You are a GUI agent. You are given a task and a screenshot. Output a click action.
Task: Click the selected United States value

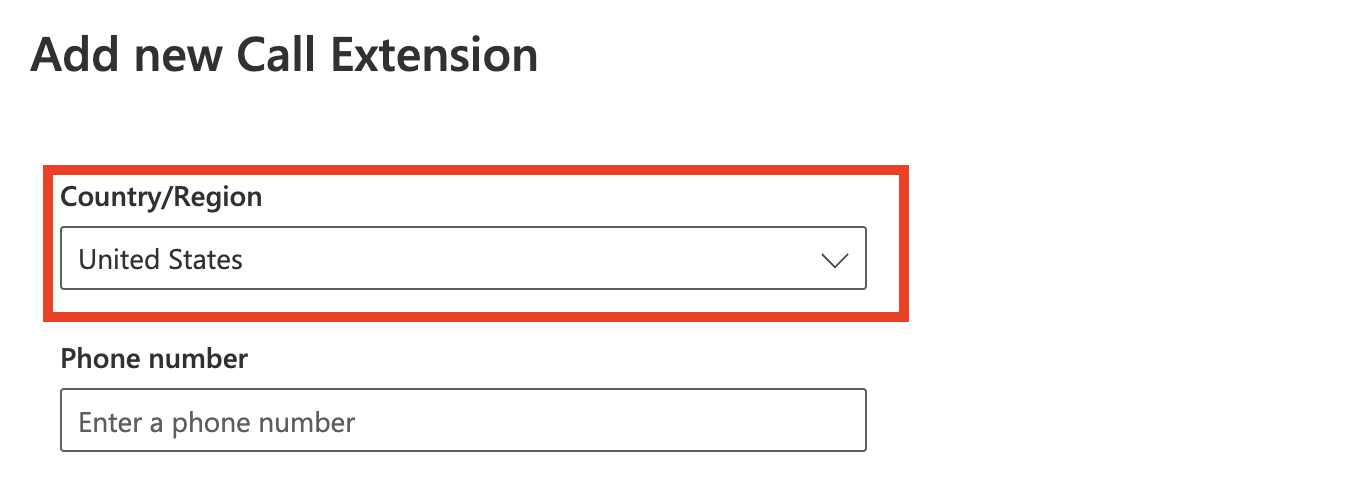click(161, 260)
